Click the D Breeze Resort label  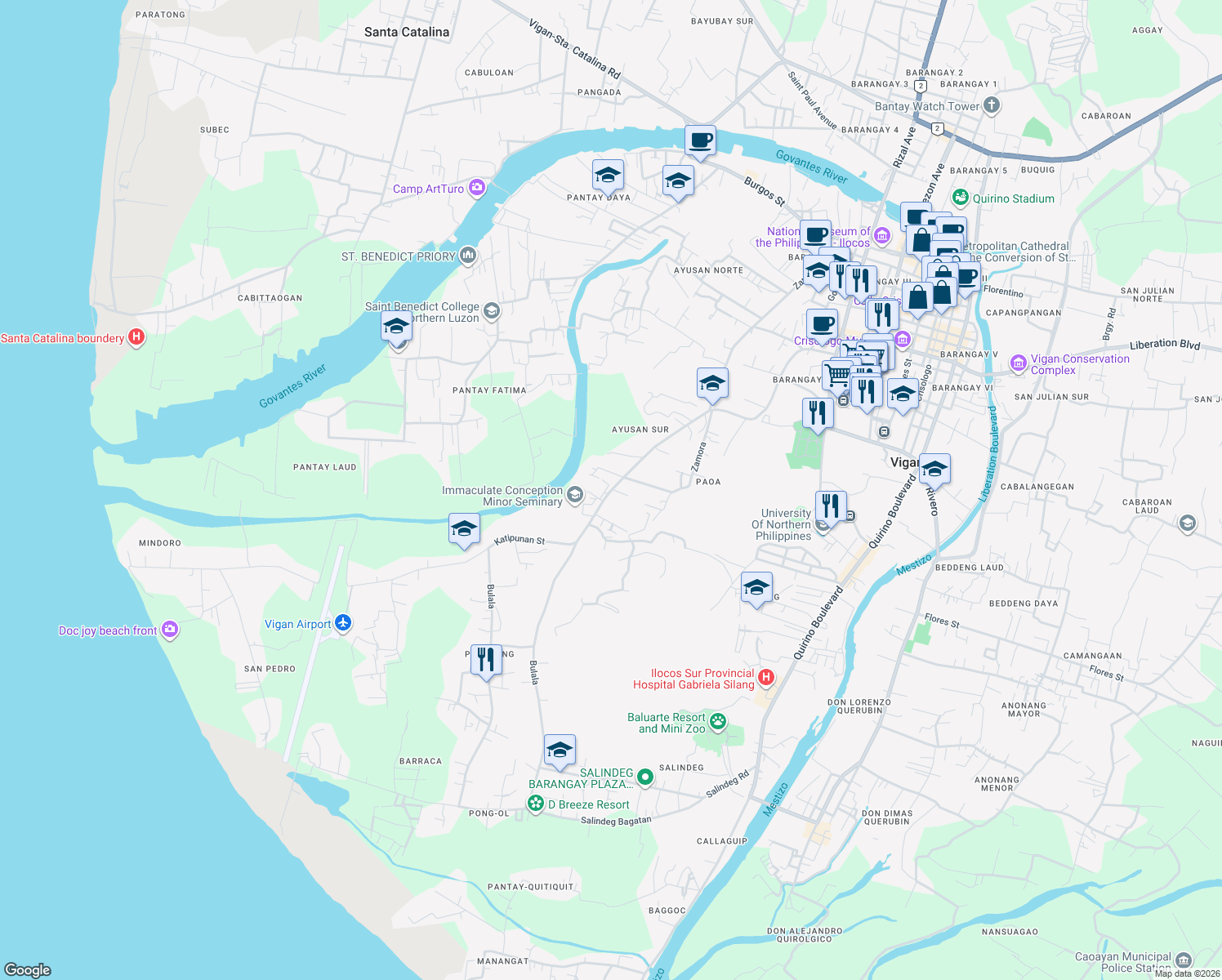(588, 804)
